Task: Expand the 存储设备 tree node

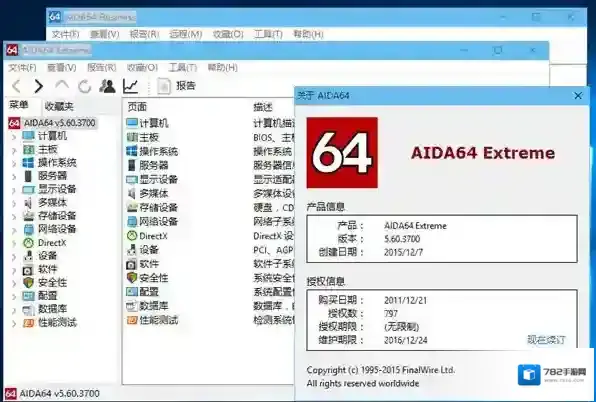Action: point(14,217)
